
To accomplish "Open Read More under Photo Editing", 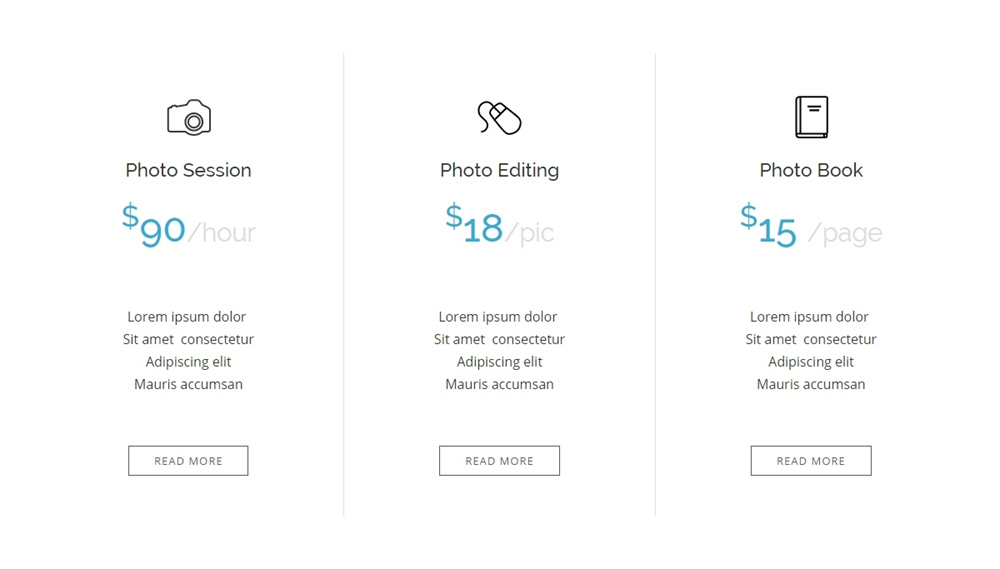I will [x=499, y=461].
